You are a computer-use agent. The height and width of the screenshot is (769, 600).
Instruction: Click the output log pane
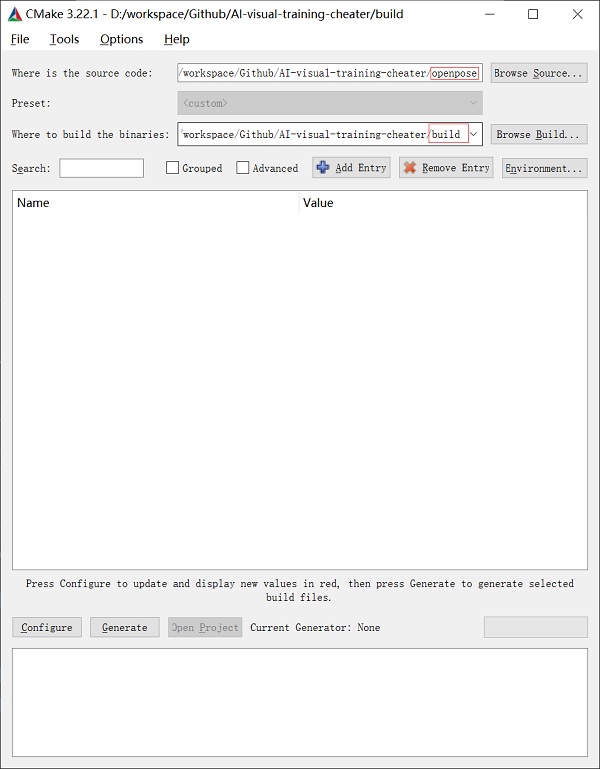(x=300, y=702)
